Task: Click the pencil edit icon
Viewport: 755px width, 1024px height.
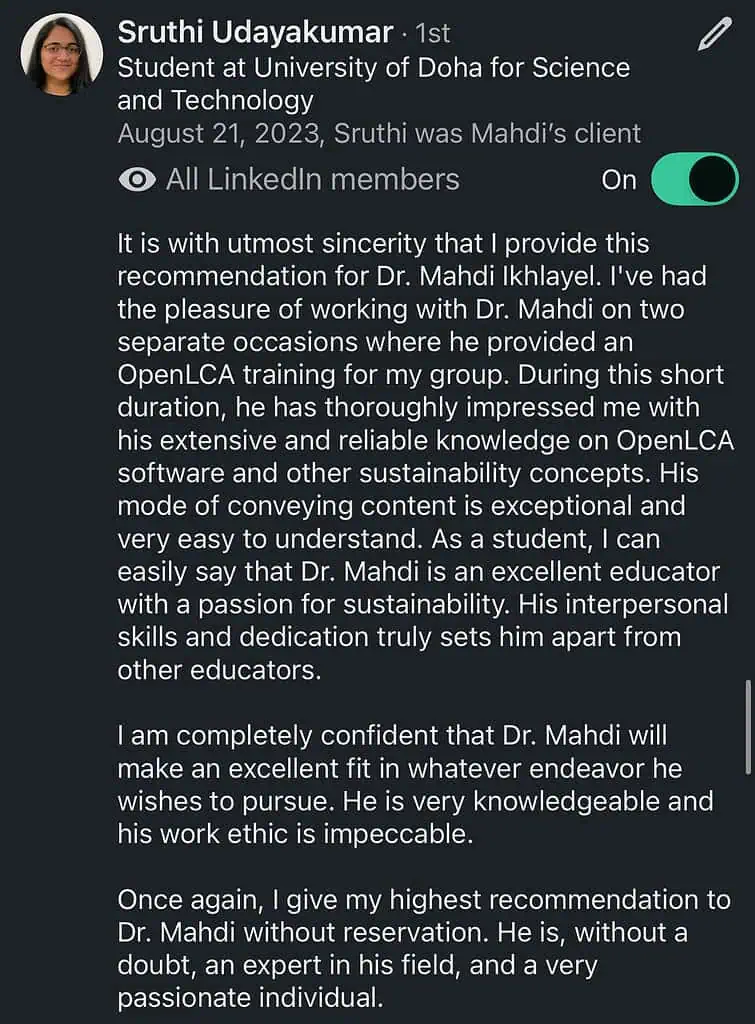Action: point(714,35)
